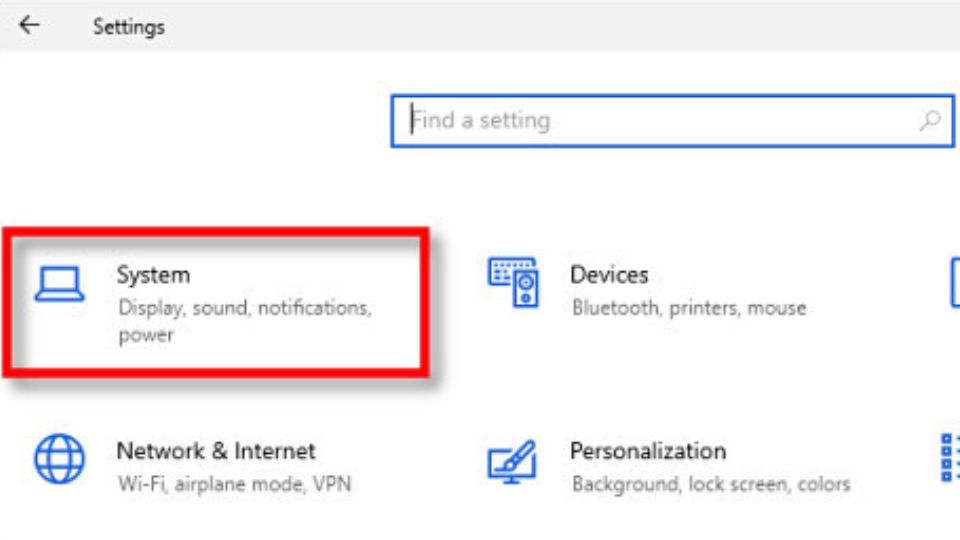Click the System laptop icon
Screen dimensions: 960x540
[59, 284]
